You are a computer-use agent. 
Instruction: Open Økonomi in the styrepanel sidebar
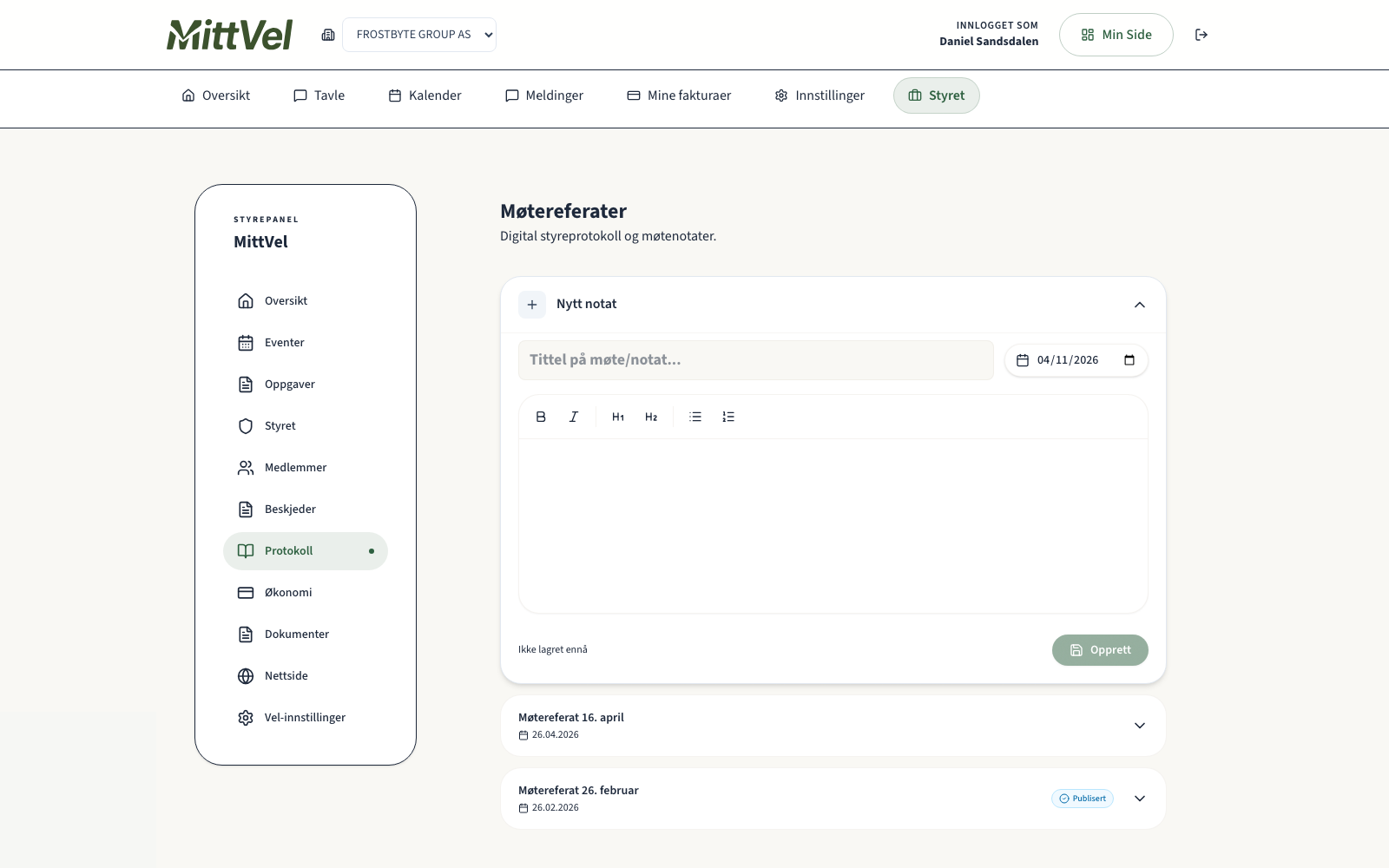tap(288, 593)
